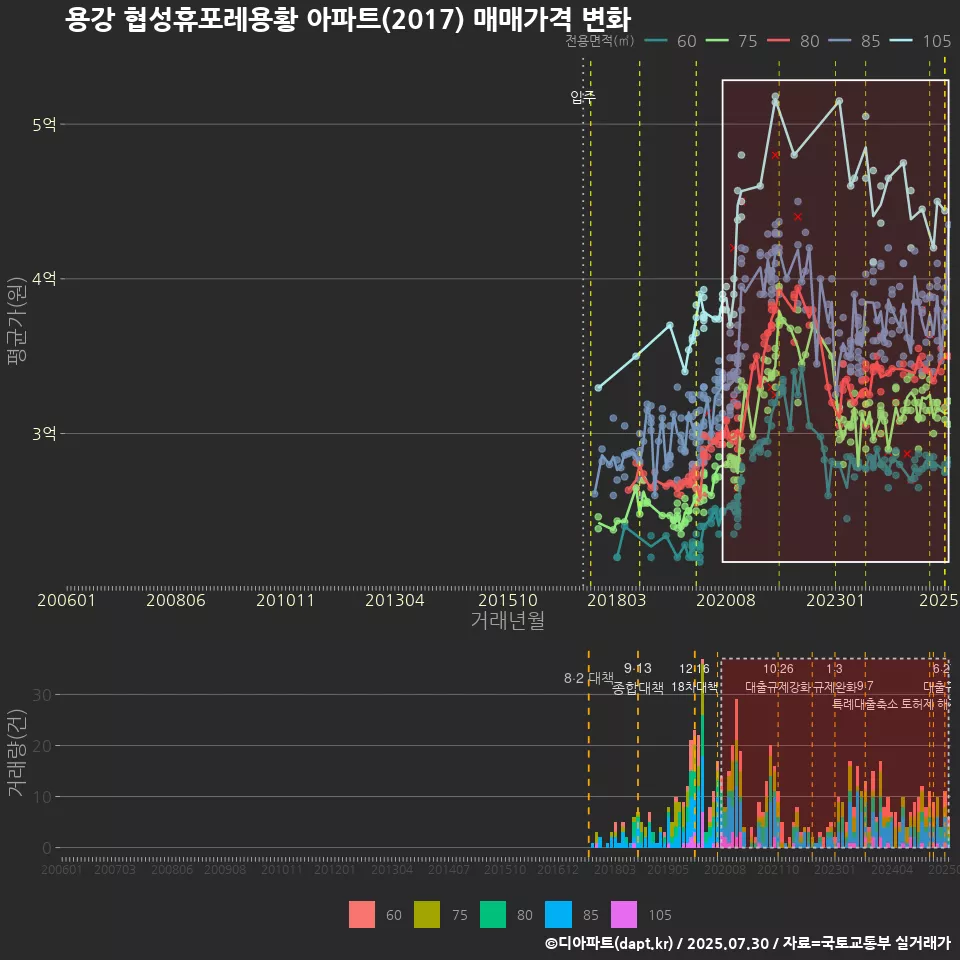Click the red line swatch for 80 in top legend

(779, 41)
